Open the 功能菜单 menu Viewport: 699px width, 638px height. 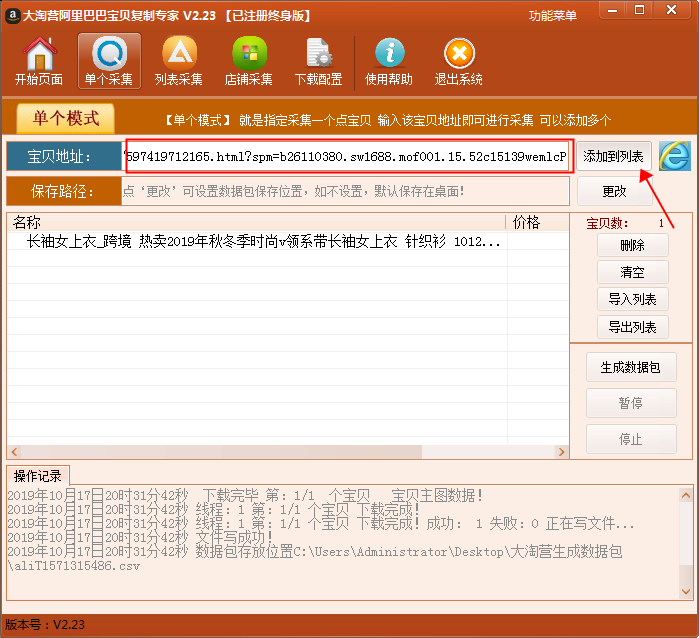tap(553, 16)
